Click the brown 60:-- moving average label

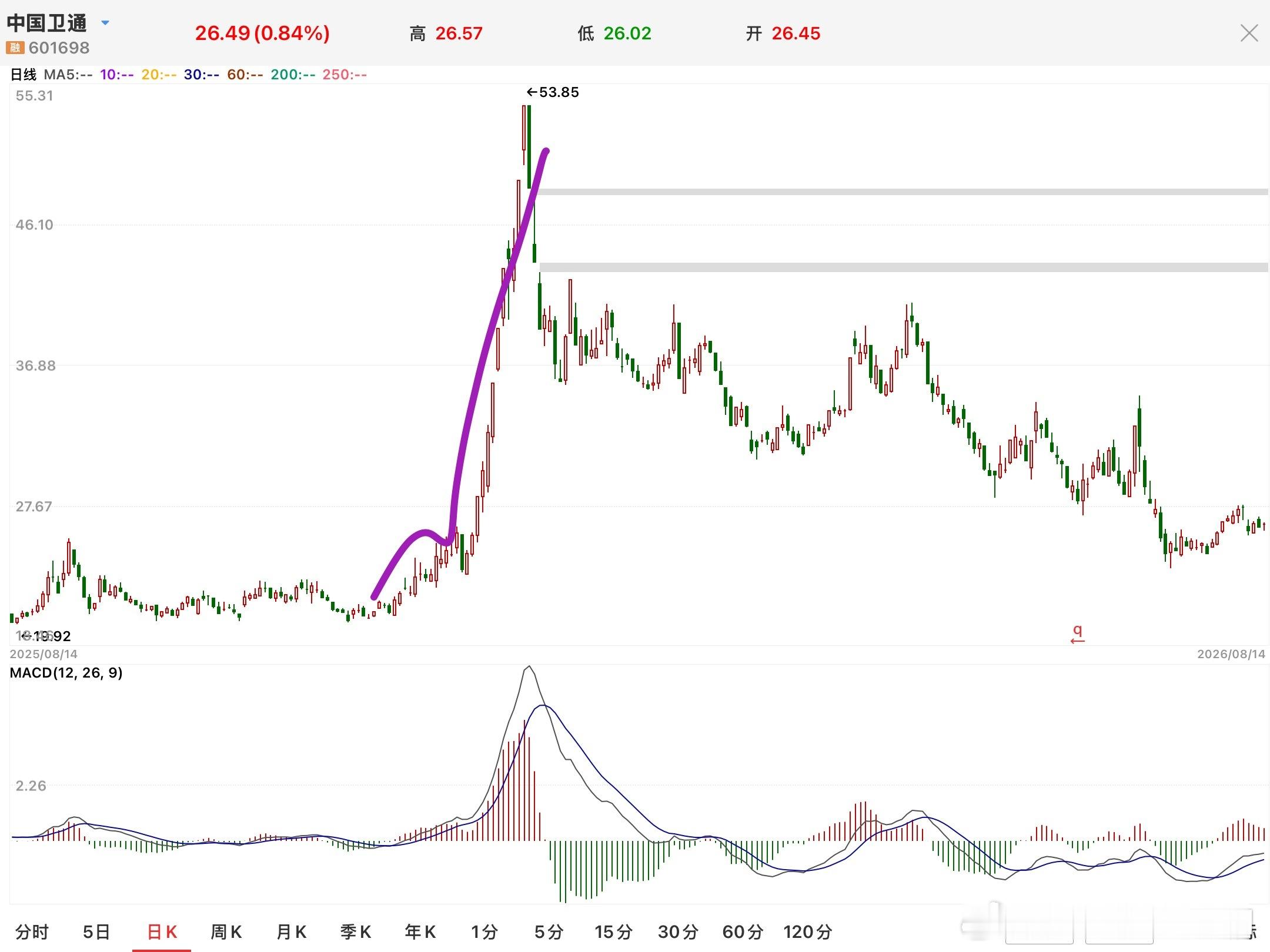click(245, 75)
